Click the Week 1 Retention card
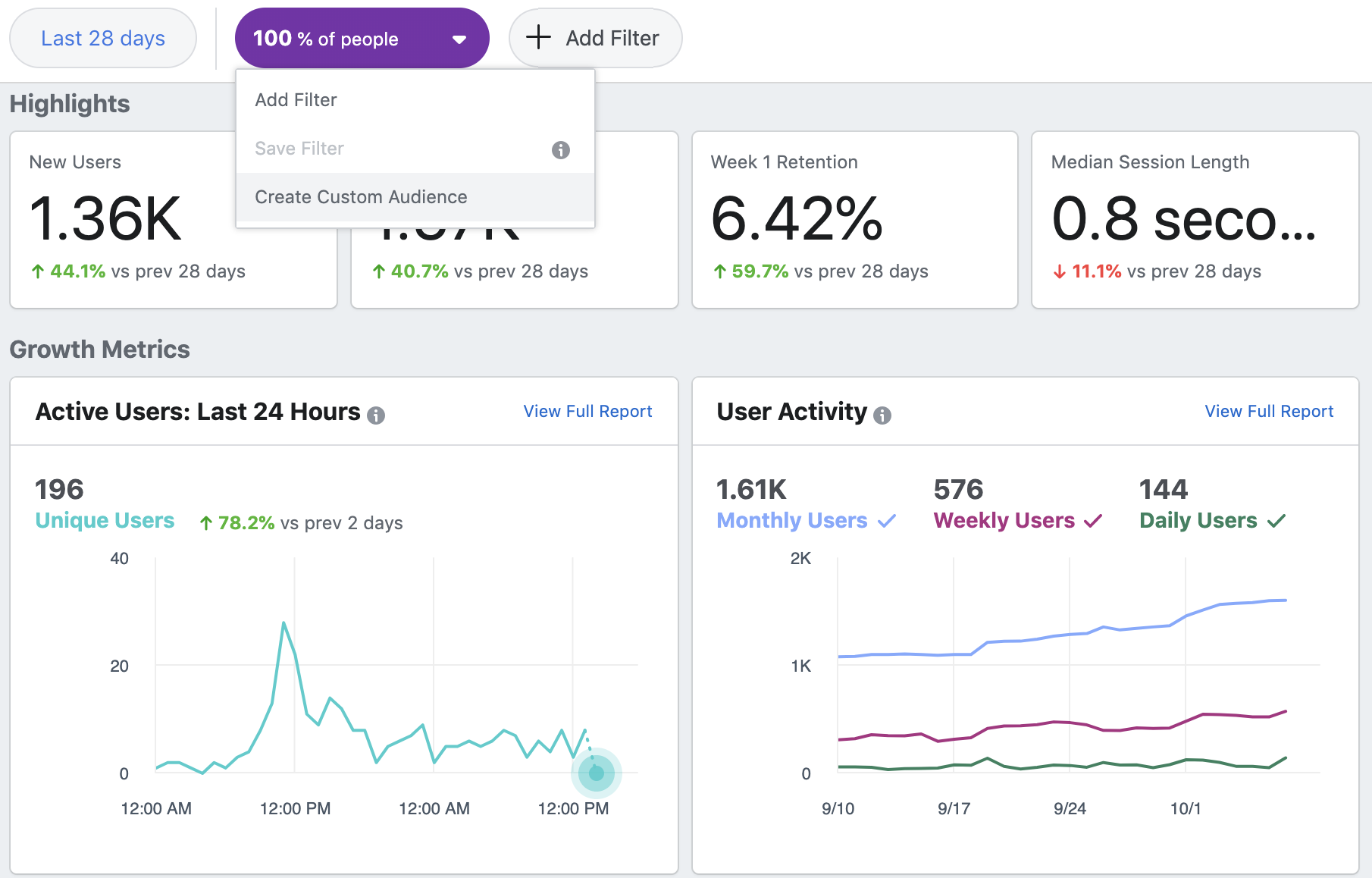 click(854, 220)
